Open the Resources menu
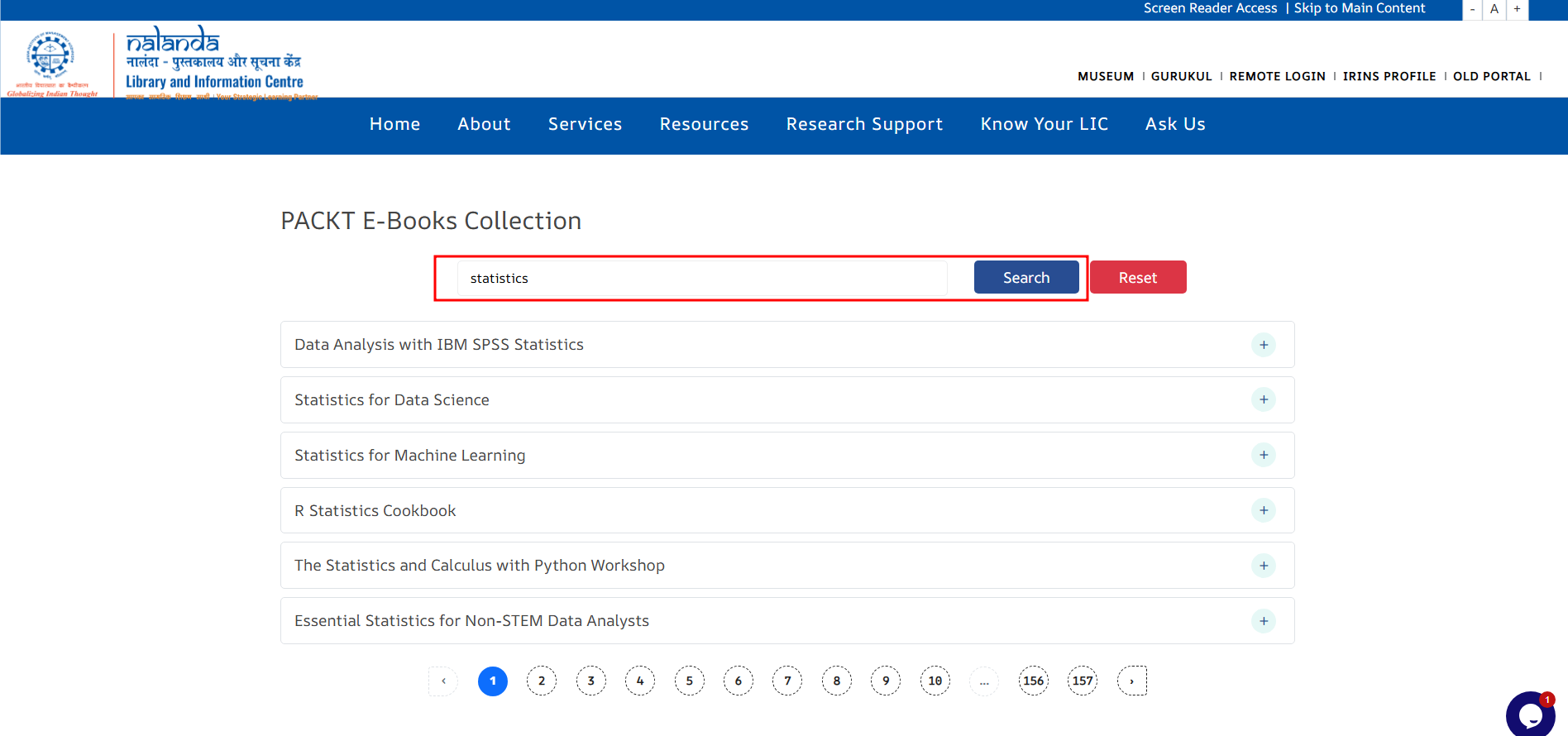 (x=704, y=124)
